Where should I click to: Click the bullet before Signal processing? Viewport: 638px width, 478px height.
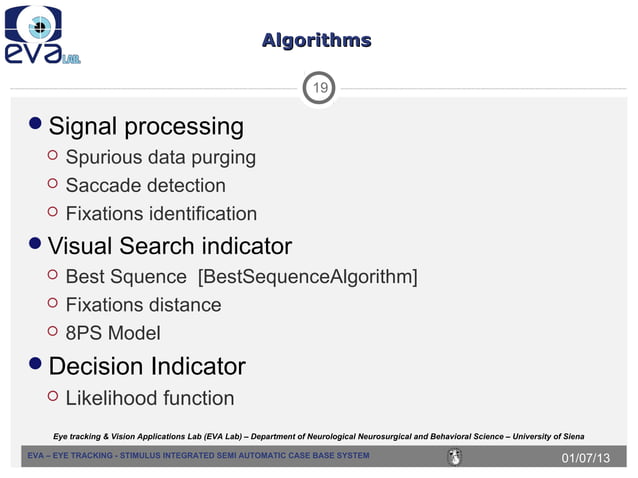[x=35, y=123]
